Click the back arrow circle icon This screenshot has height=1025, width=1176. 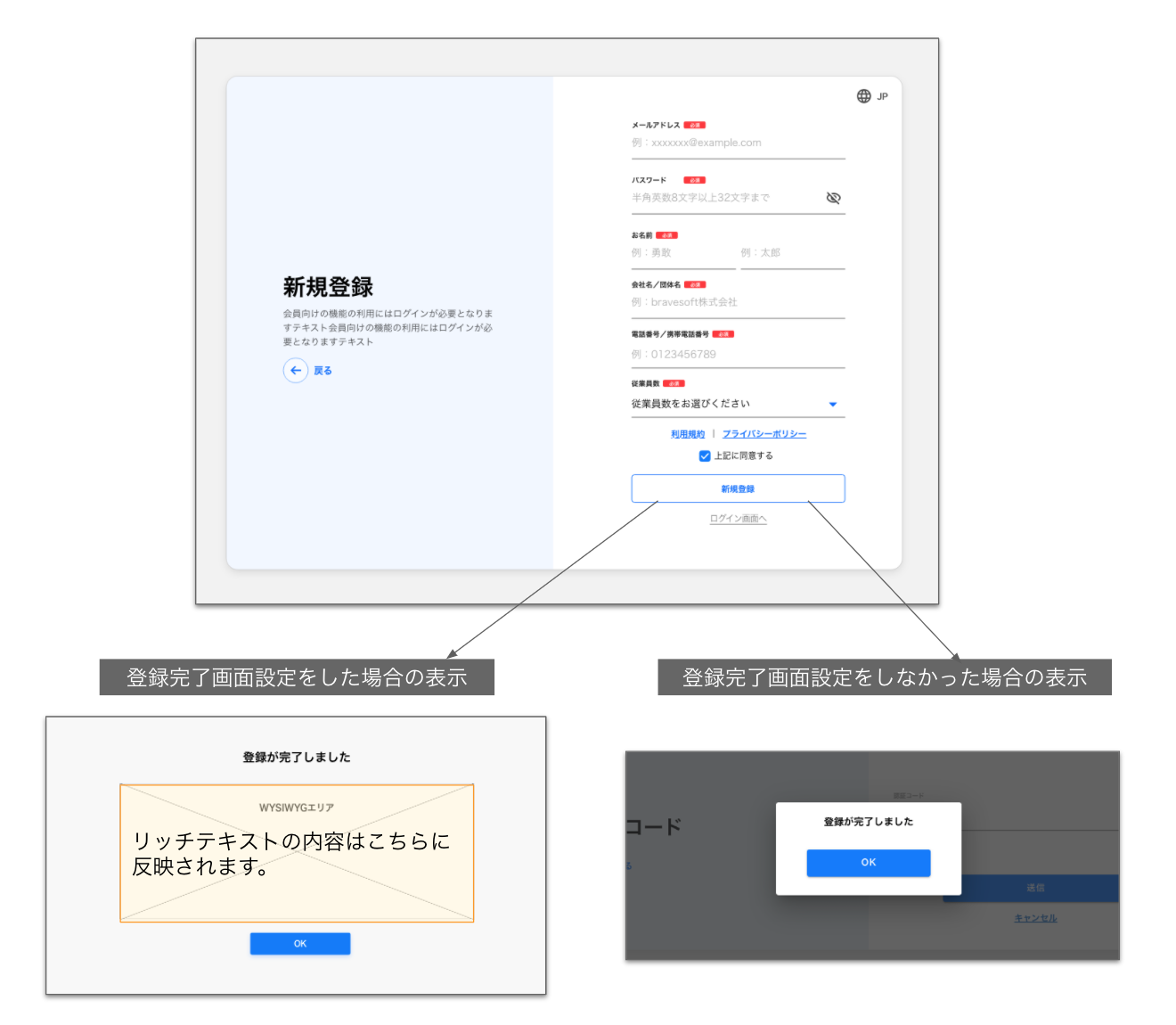(x=296, y=370)
